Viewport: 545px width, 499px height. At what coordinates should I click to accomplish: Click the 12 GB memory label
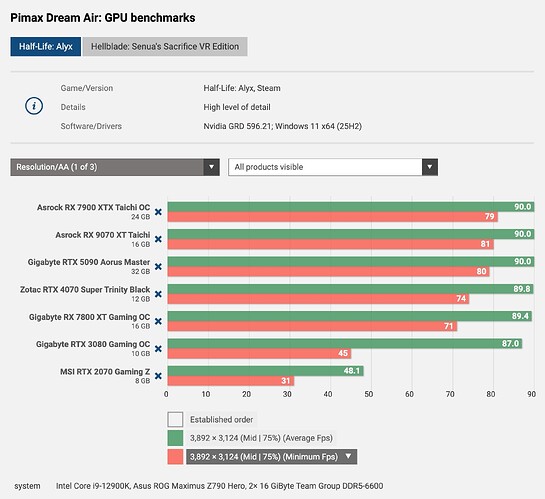click(x=141, y=299)
